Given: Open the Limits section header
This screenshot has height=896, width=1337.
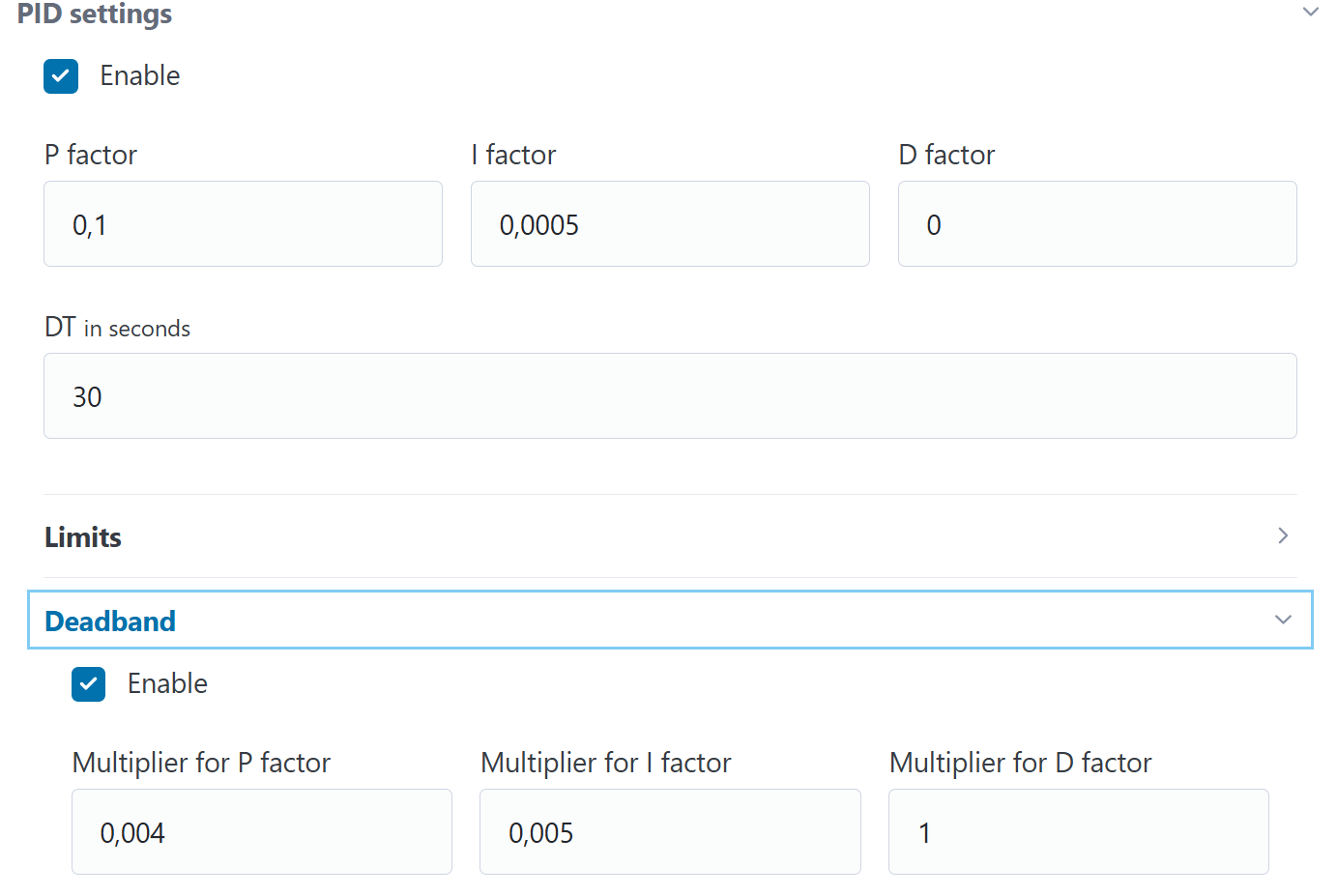Looking at the screenshot, I should 83,537.
